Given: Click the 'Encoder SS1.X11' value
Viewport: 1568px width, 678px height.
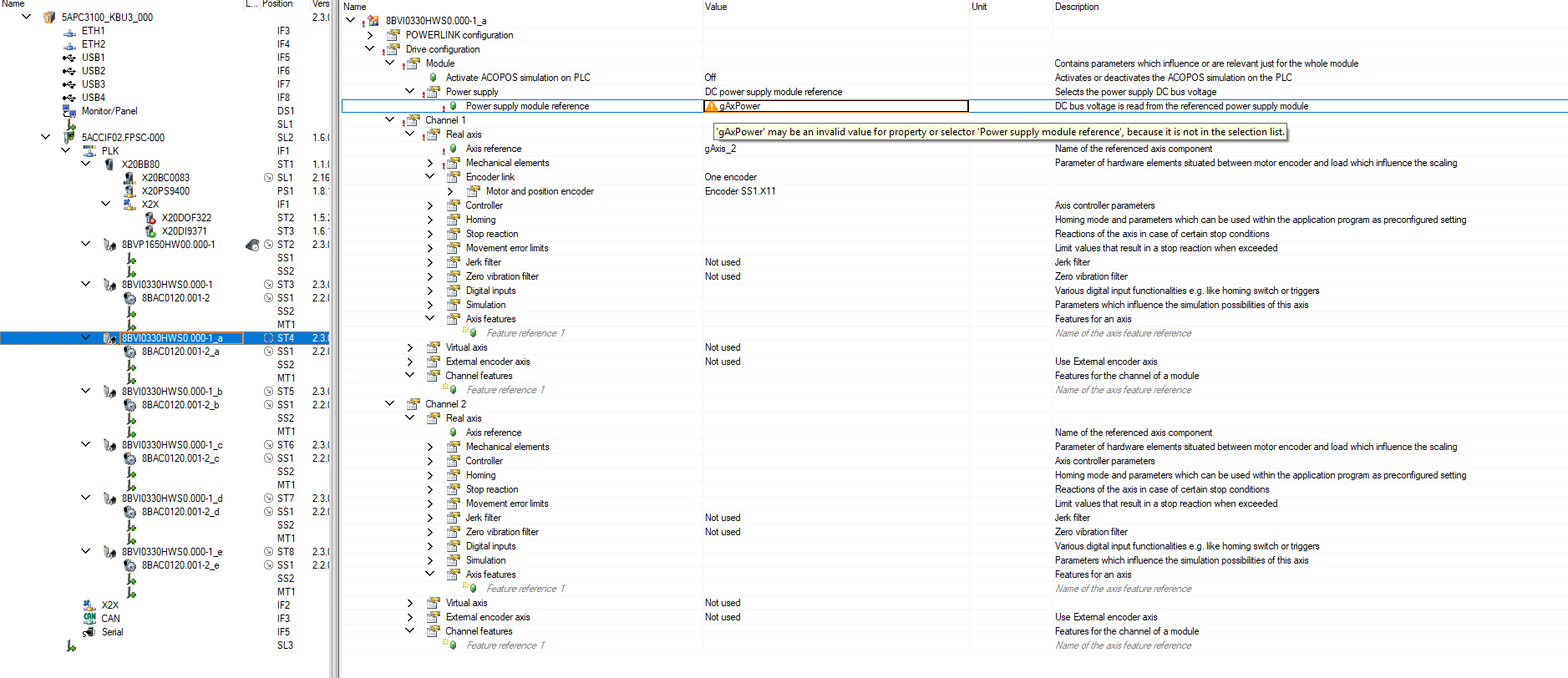Looking at the screenshot, I should (740, 191).
